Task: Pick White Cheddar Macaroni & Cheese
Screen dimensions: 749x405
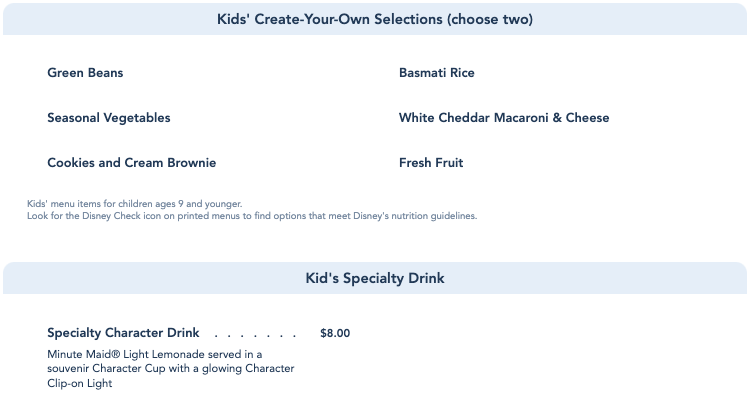Action: point(503,118)
